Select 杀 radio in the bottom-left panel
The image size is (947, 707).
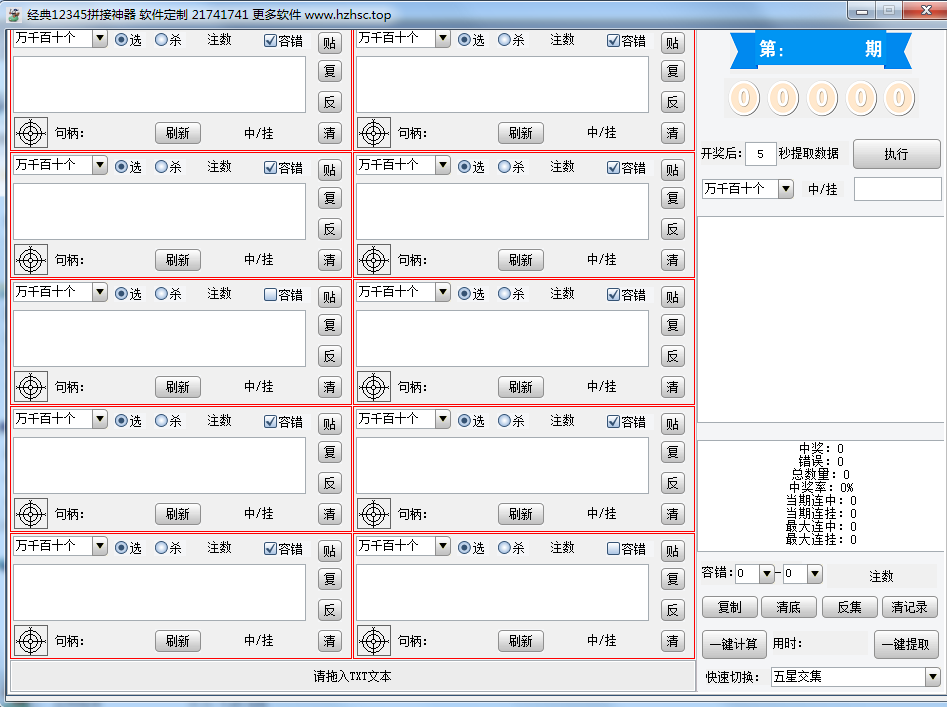(161, 548)
